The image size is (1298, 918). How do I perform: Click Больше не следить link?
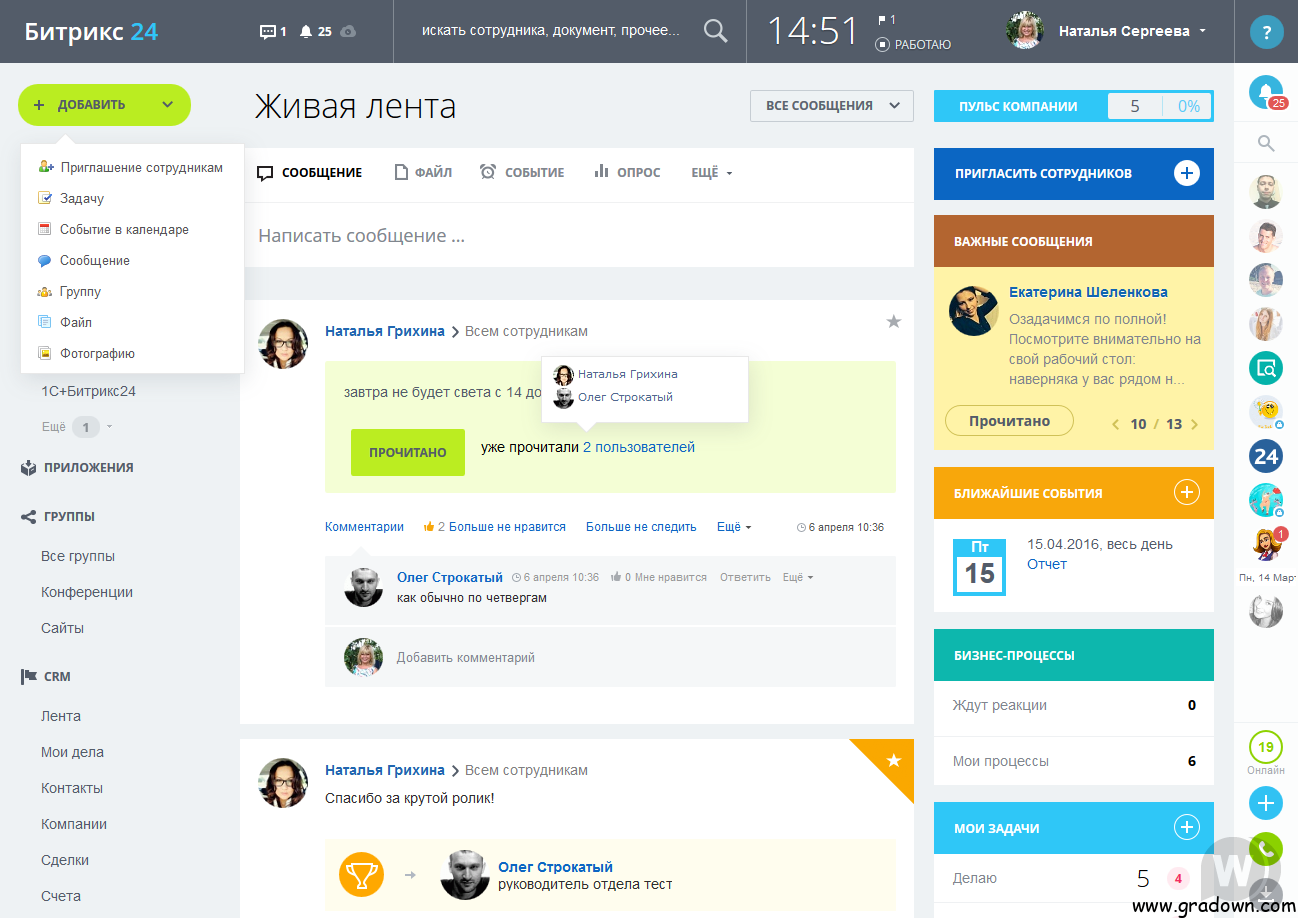(641, 527)
